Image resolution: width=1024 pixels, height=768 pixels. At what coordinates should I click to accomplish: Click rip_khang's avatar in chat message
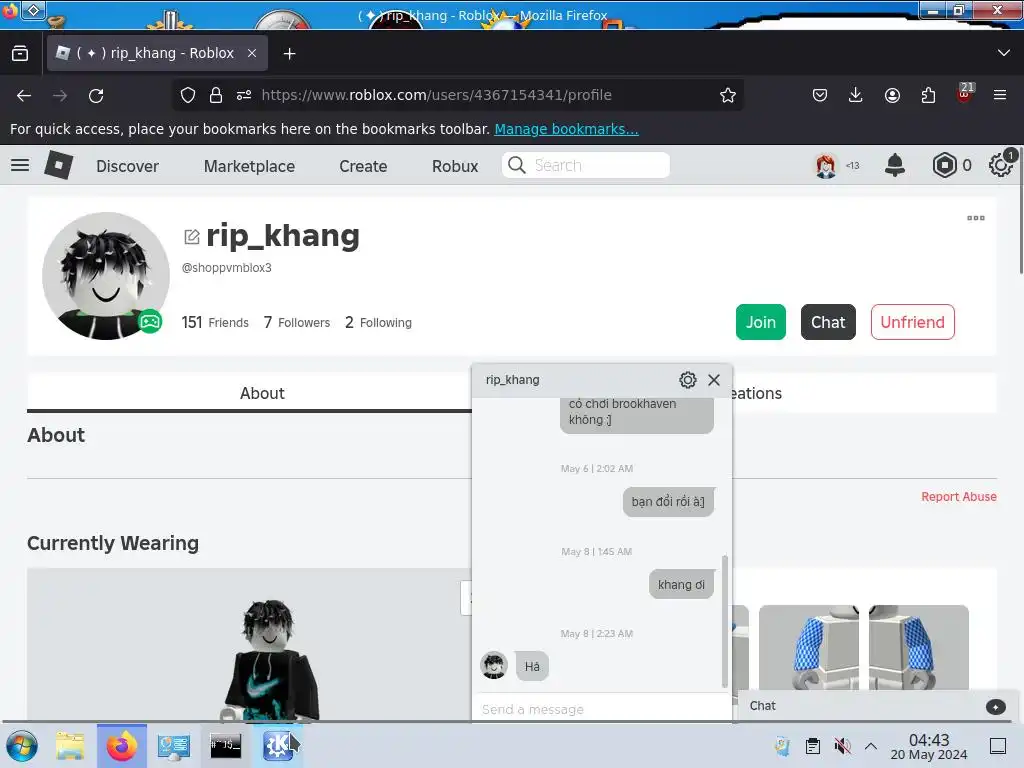[494, 666]
